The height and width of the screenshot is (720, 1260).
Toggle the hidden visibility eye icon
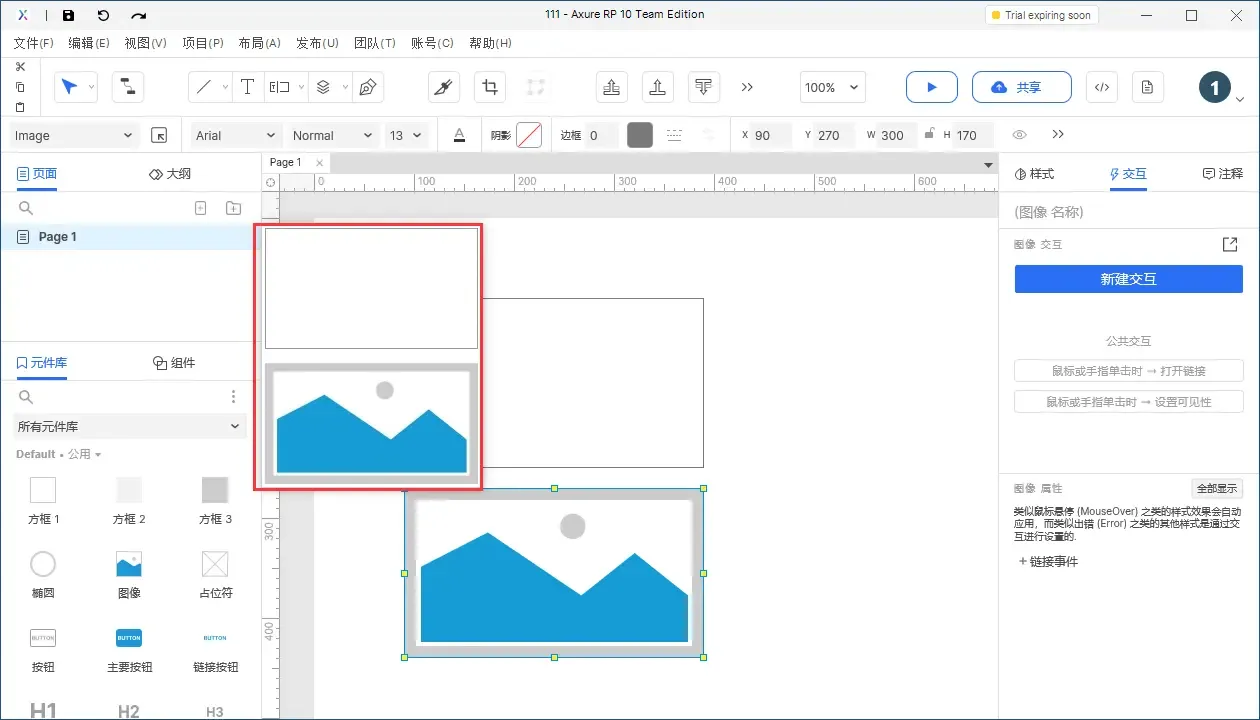[x=1019, y=135]
